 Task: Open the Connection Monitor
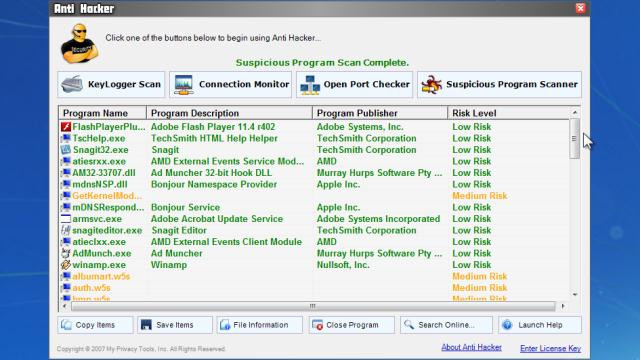click(231, 84)
